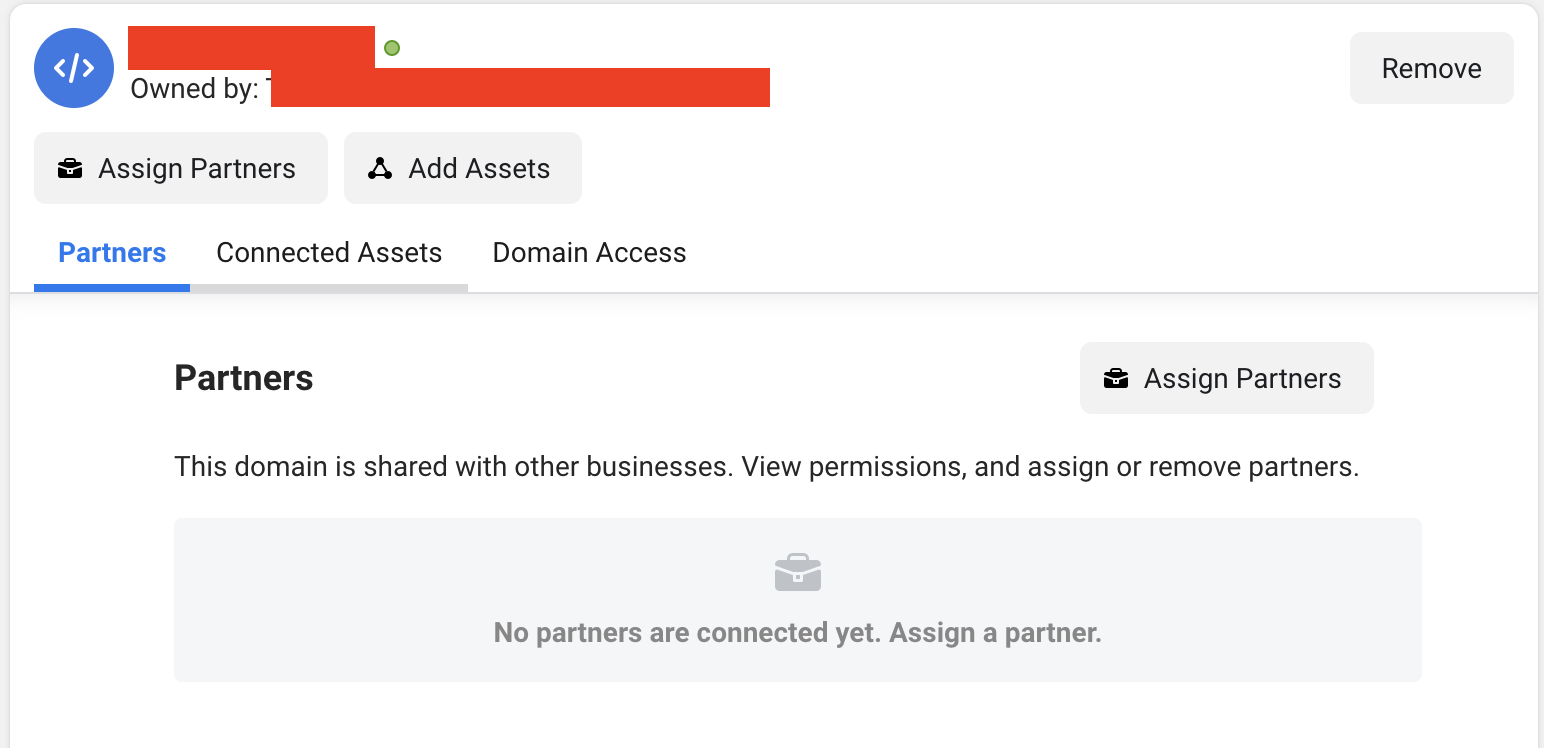Click the bold Partners section heading
Image resolution: width=1544 pixels, height=748 pixels.
click(244, 378)
